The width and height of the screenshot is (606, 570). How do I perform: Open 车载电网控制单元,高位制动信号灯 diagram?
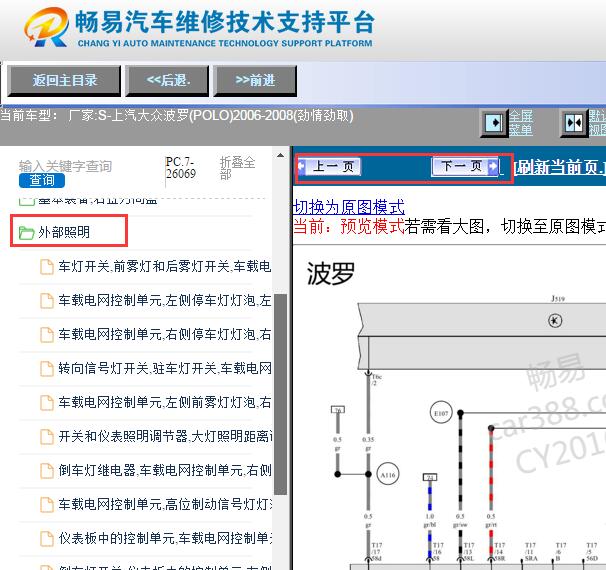pyautogui.click(x=165, y=504)
